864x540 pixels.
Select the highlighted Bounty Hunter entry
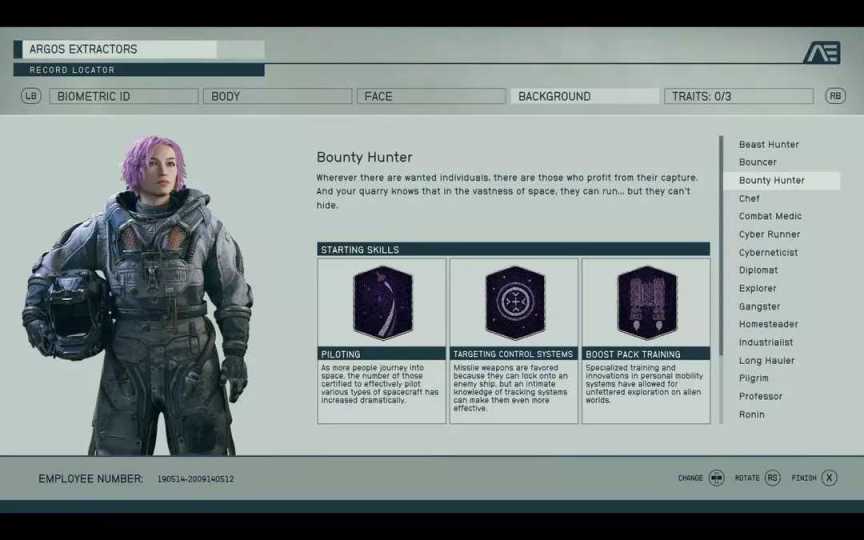pos(782,180)
